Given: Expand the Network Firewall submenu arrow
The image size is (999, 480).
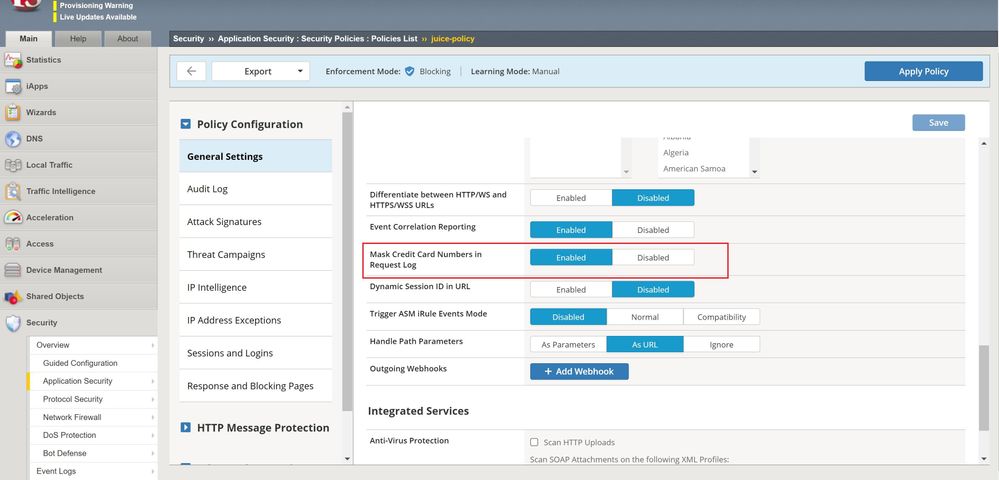Looking at the screenshot, I should tap(152, 417).
